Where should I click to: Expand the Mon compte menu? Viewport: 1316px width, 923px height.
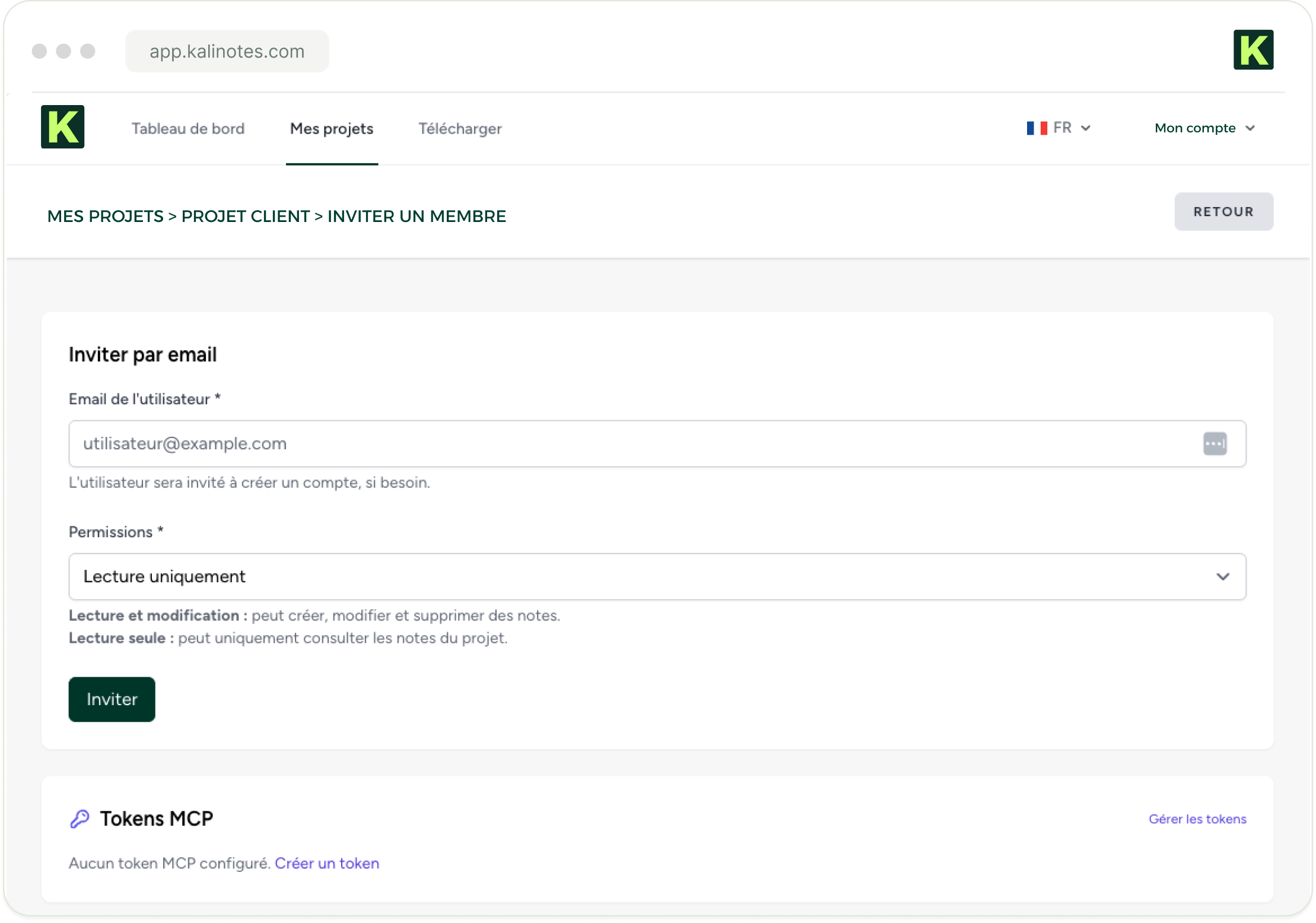(1204, 128)
